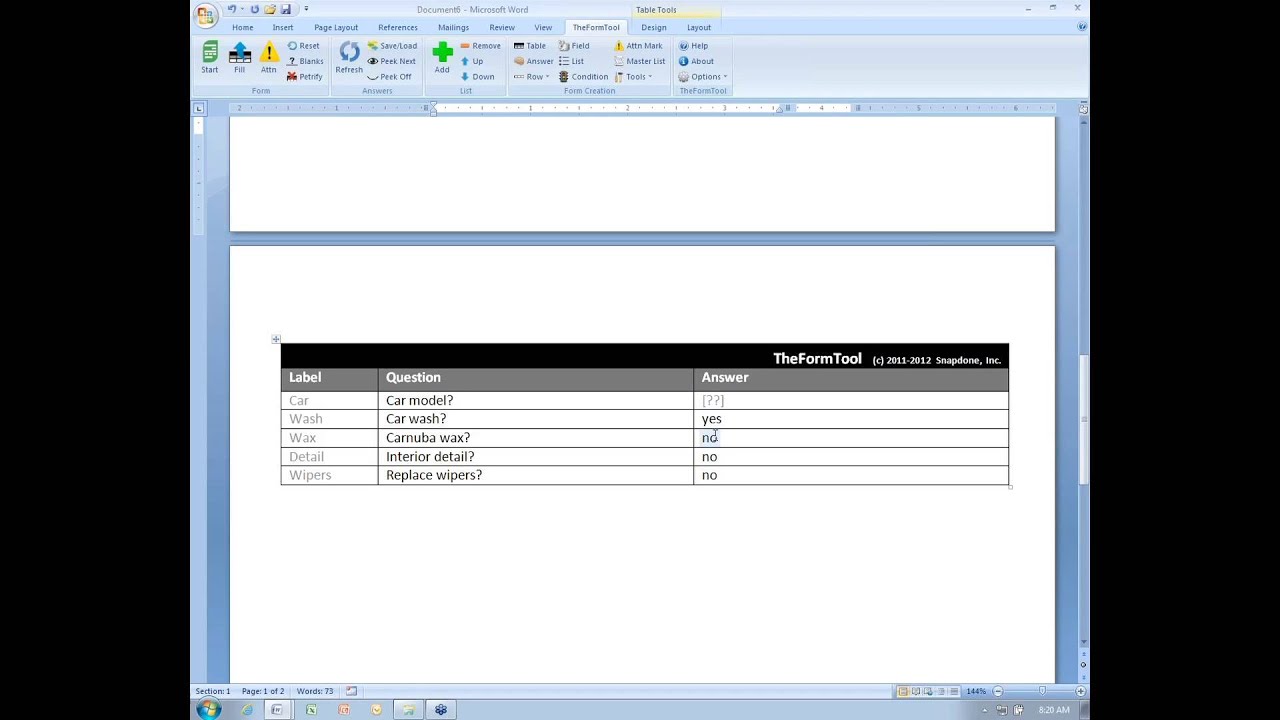Adjust the zoom slider handle
The image size is (1280, 720).
tap(1042, 691)
